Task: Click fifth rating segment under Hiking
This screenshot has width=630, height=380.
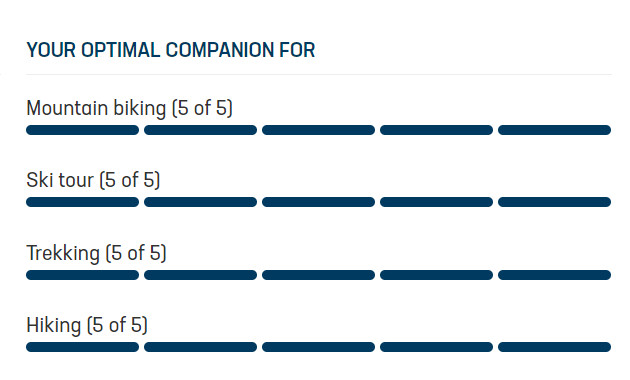Action: tap(554, 347)
